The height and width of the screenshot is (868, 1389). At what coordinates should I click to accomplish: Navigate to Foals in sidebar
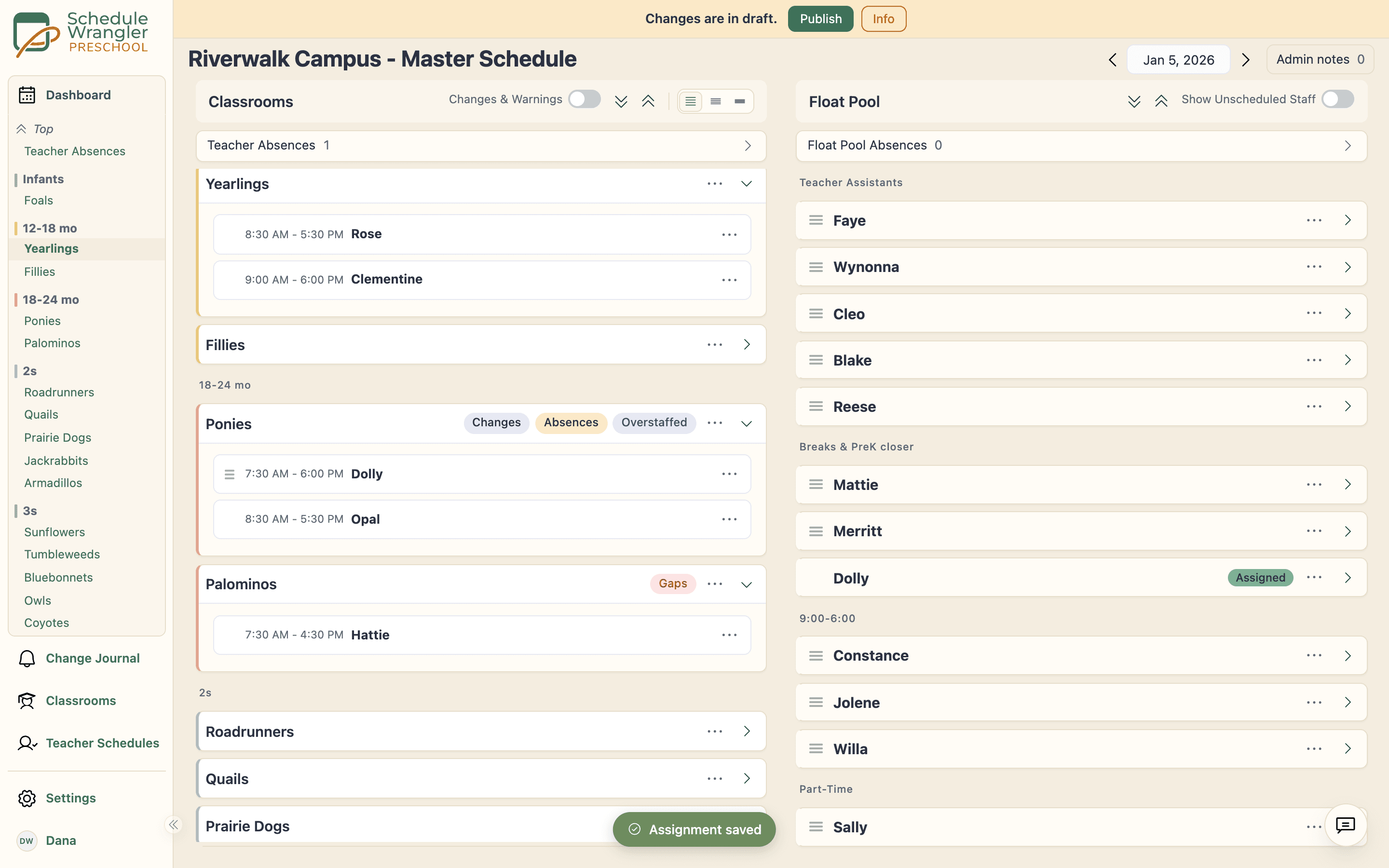[39, 200]
